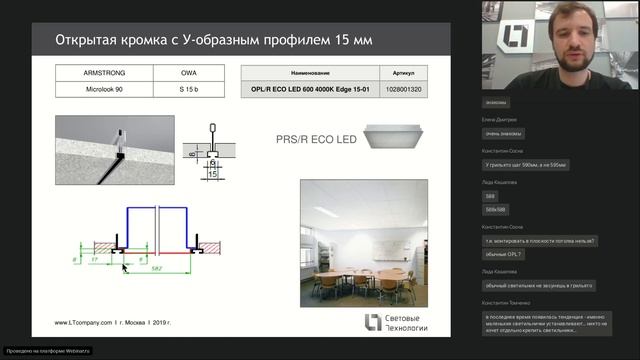Image resolution: width=640 pixels, height=360 pixels.
Task: Click the ceiling edge photo with black profile
Action: 115,150
